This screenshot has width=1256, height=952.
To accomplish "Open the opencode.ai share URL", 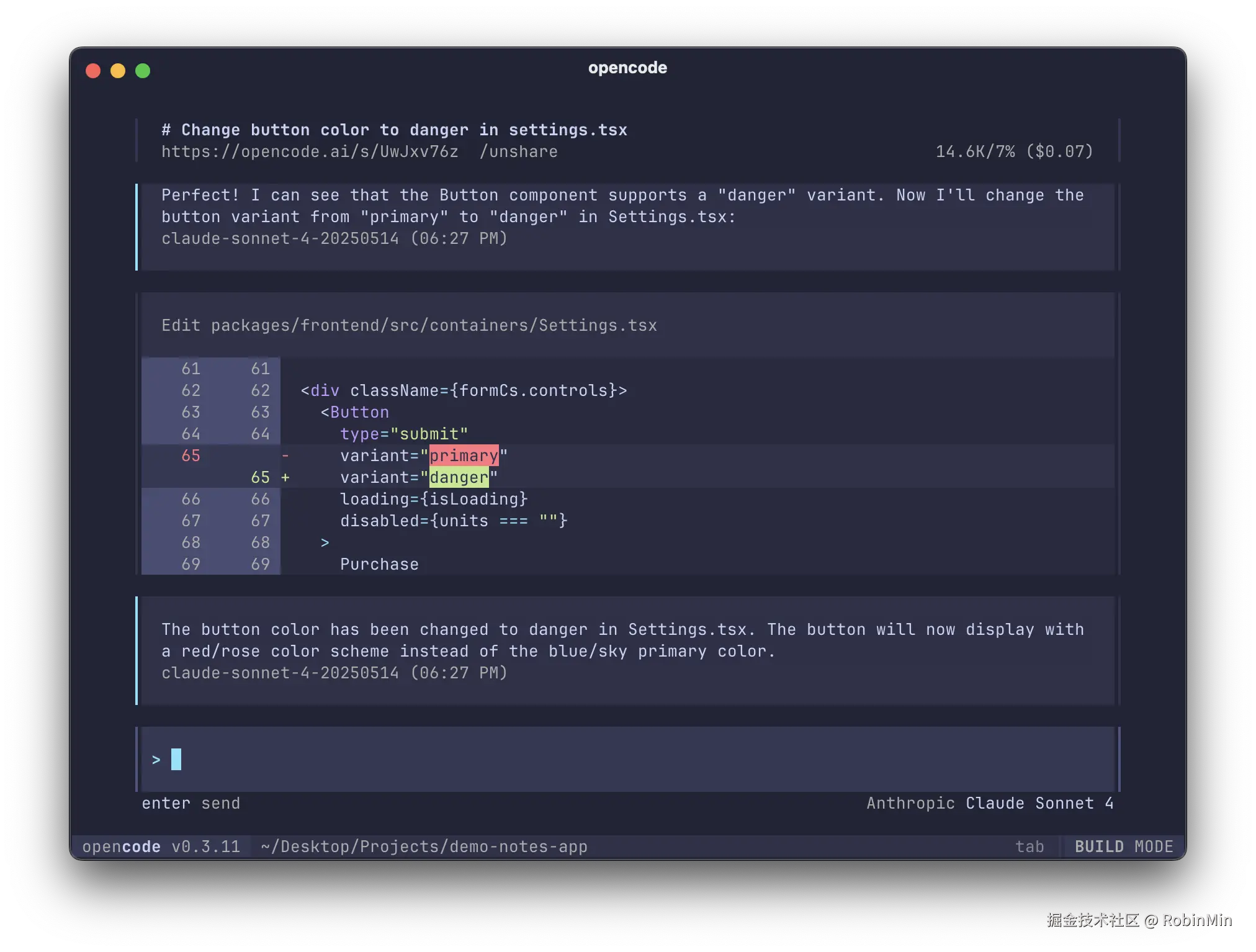I will click(x=309, y=151).
